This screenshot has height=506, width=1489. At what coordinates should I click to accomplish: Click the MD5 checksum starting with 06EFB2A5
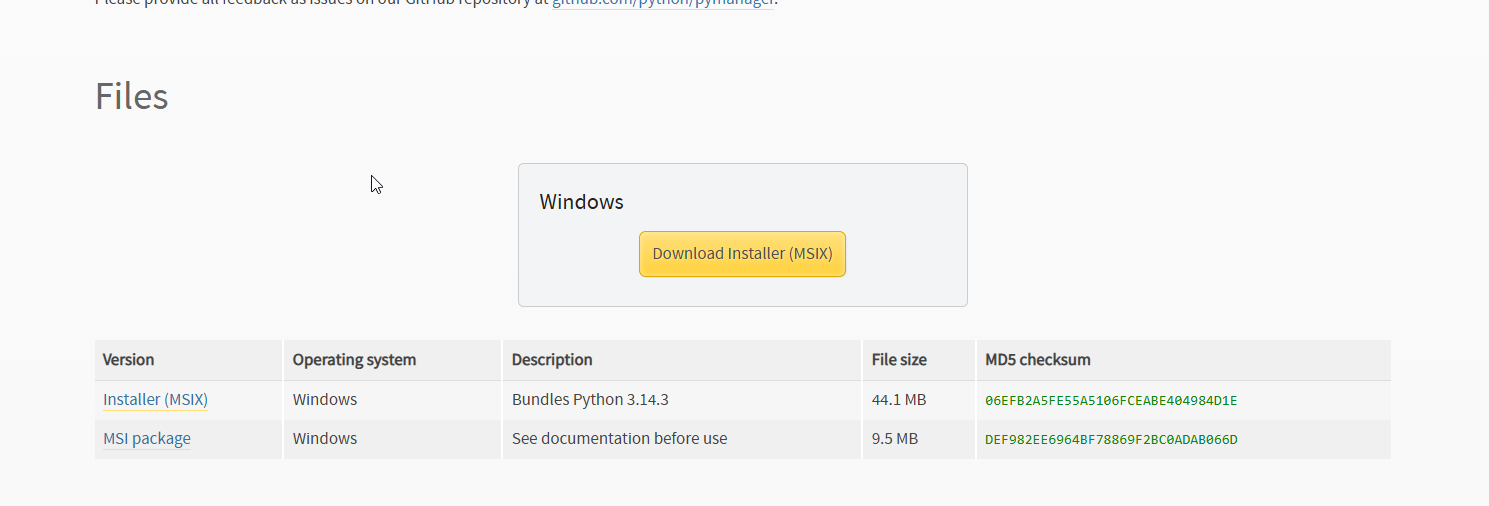click(x=1111, y=401)
